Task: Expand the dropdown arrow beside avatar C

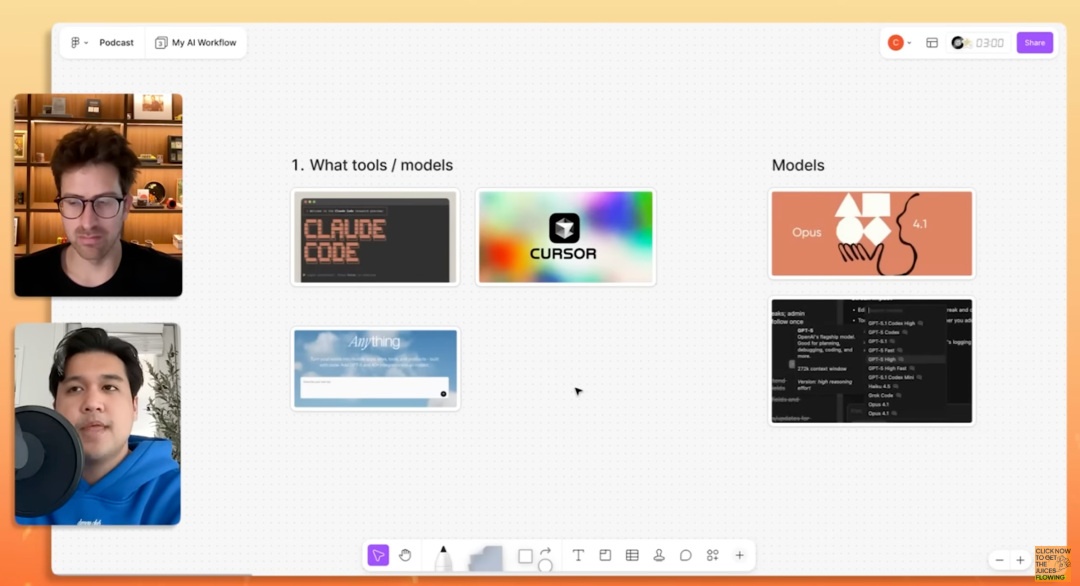Action: pyautogui.click(x=909, y=43)
